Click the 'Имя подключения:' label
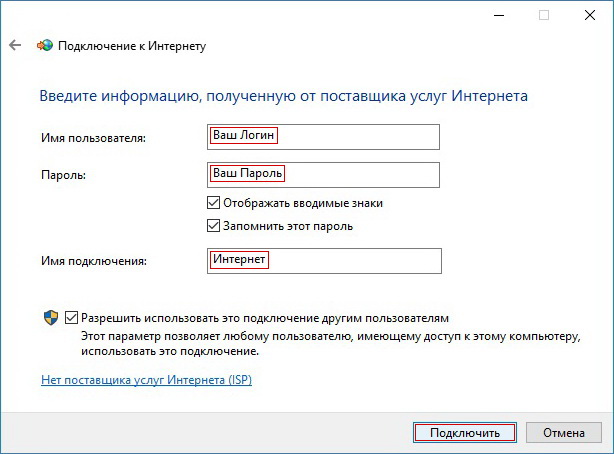 coord(96,261)
